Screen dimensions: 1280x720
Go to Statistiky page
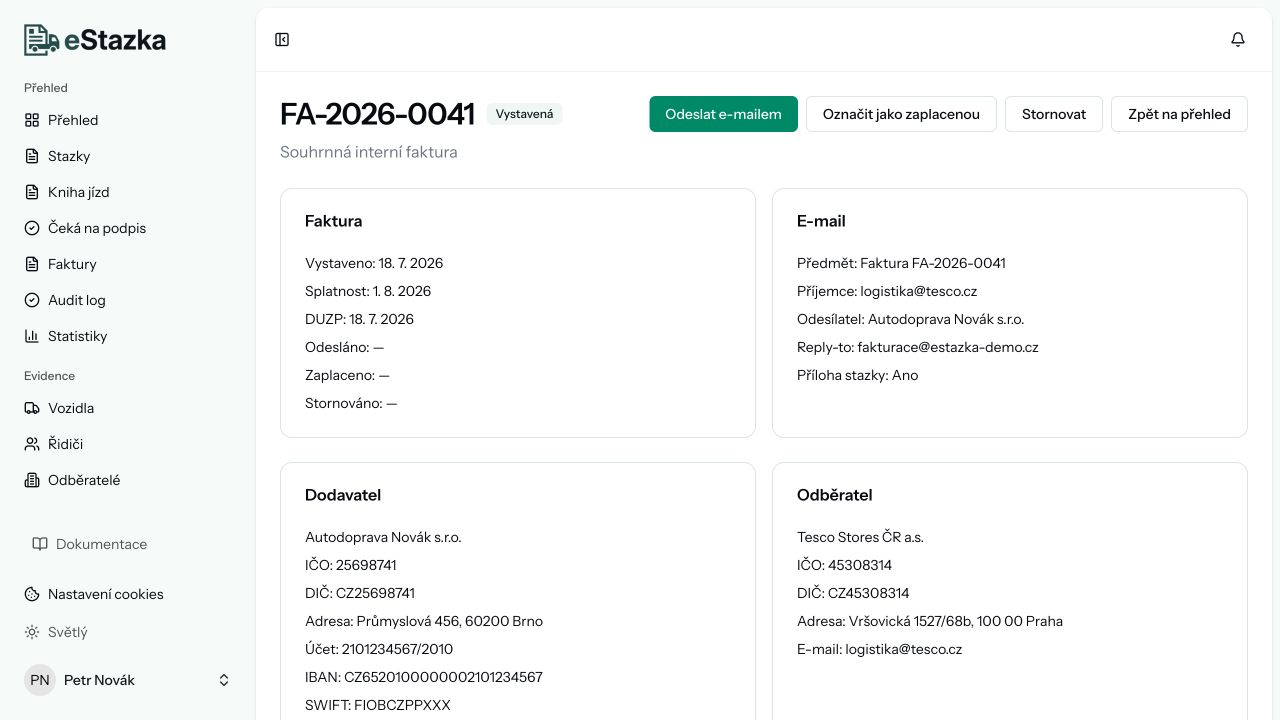(x=128, y=336)
